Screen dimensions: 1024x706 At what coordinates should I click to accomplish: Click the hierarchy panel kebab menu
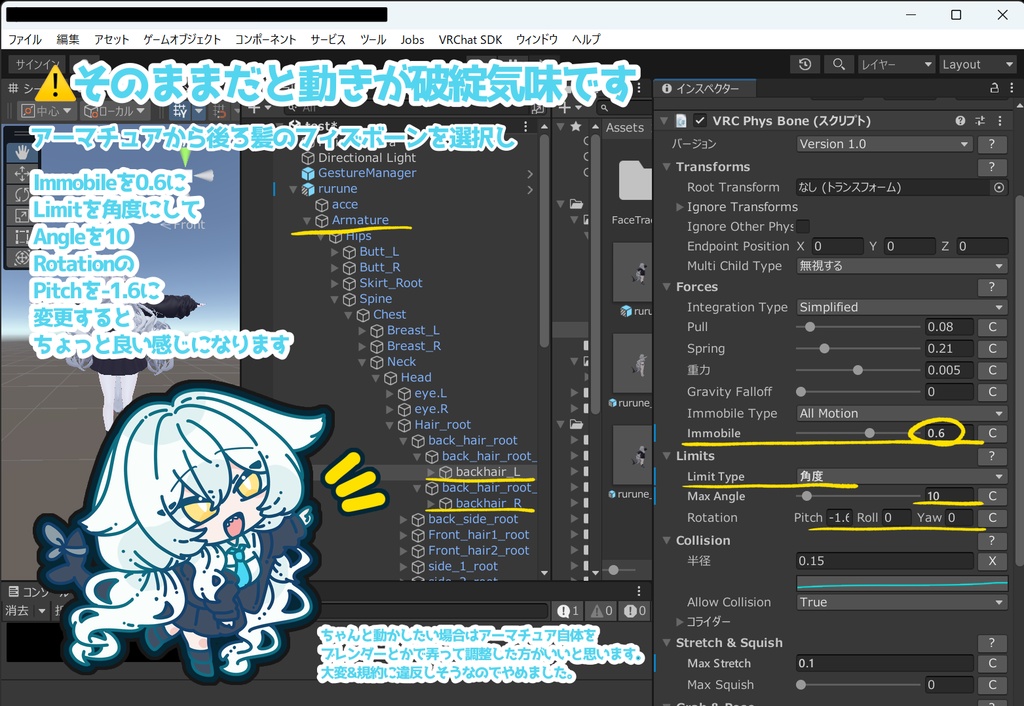526,126
